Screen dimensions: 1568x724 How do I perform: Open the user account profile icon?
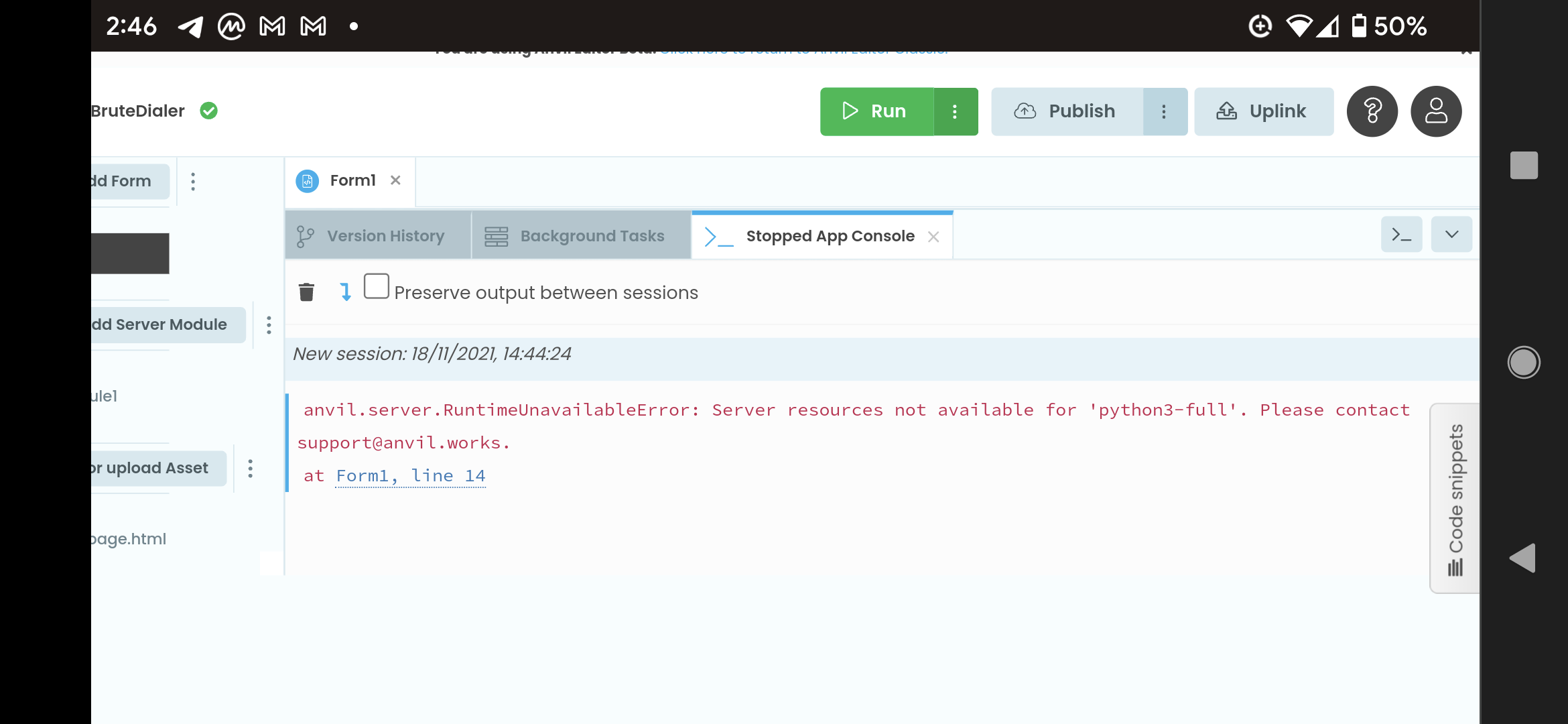pos(1435,111)
